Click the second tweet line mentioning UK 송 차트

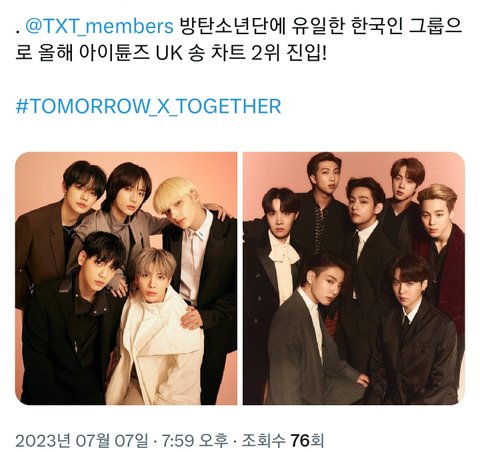(x=172, y=54)
